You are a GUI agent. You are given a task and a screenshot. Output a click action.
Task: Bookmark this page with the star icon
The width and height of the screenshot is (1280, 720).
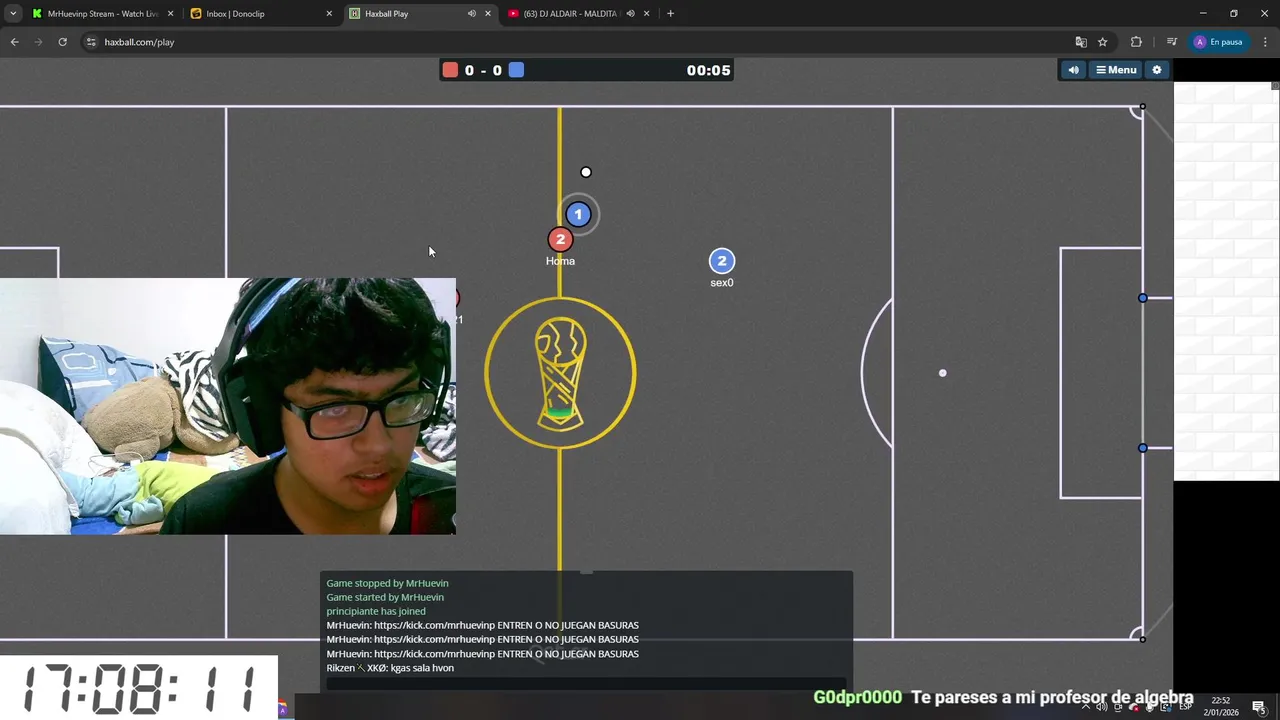tap(1103, 42)
